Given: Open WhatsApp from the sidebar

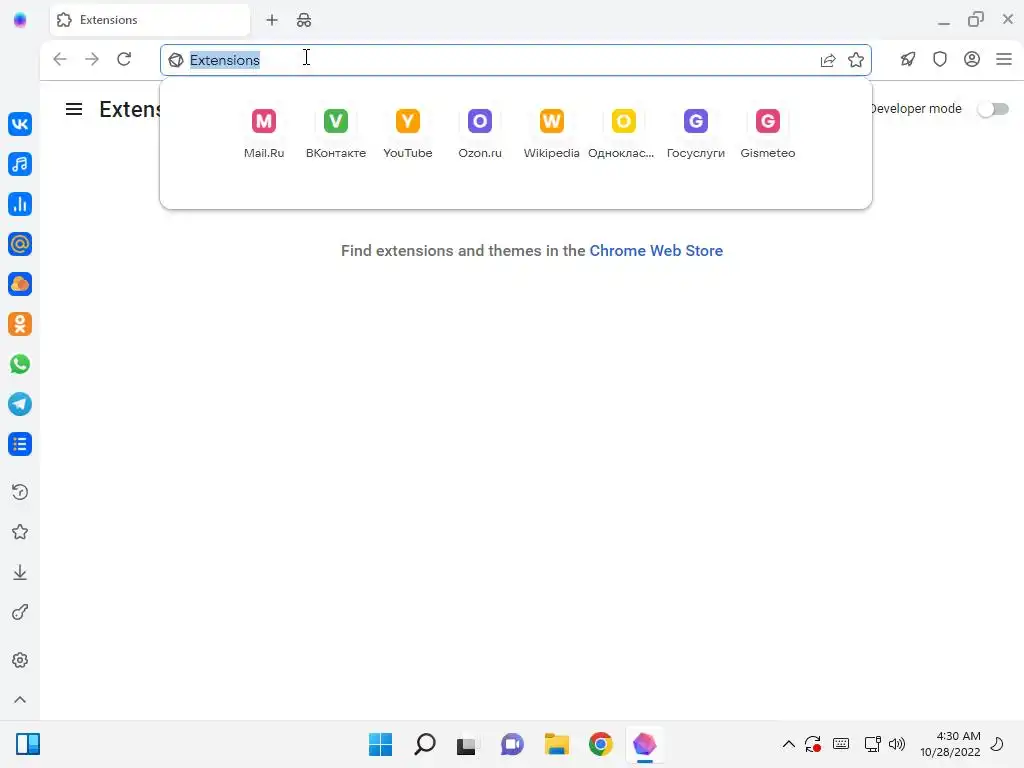Looking at the screenshot, I should pyautogui.click(x=20, y=364).
